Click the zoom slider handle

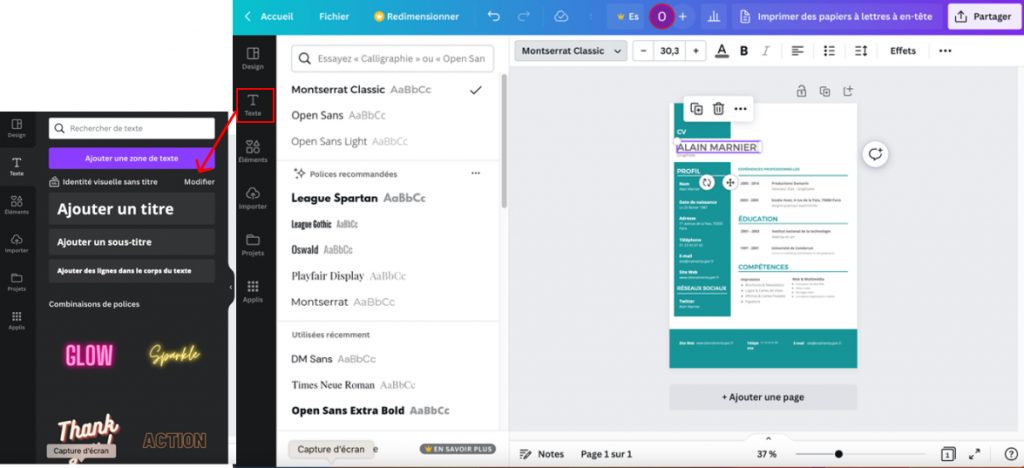[839, 454]
